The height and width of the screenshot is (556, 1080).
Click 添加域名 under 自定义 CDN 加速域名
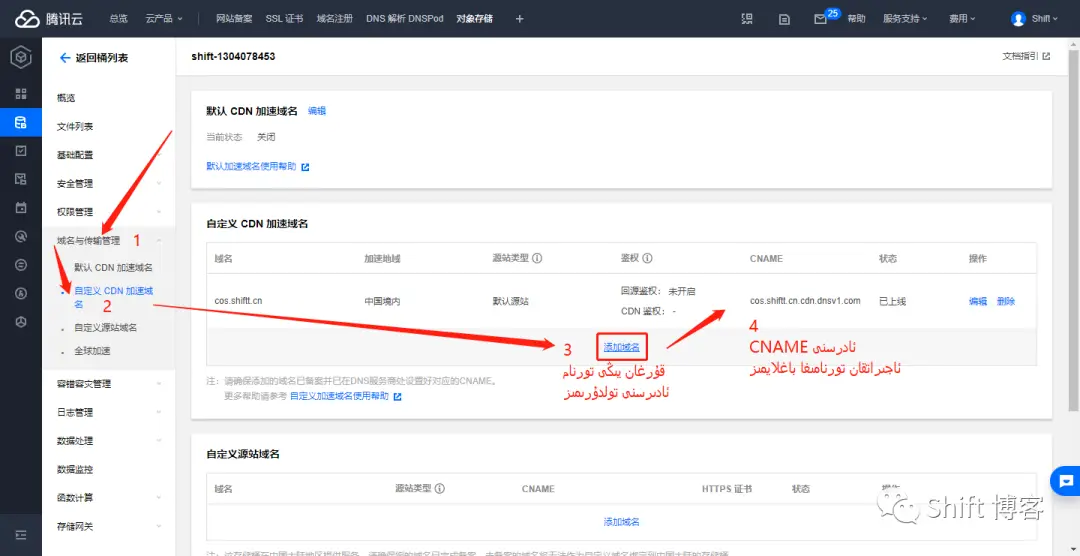tap(621, 347)
